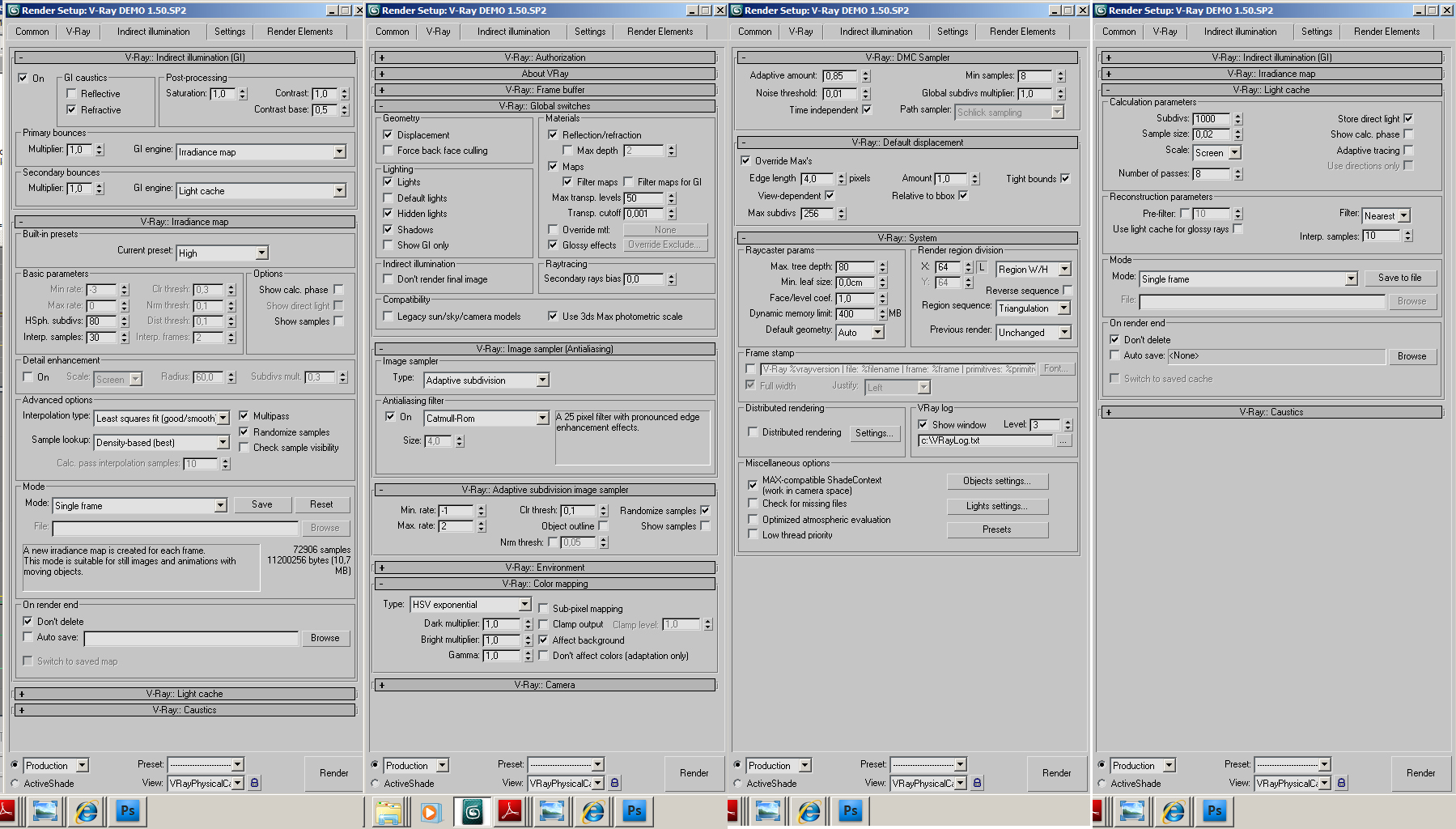Screen dimensions: 1456x829
Task: Check the Show GI only option
Action: [x=388, y=245]
